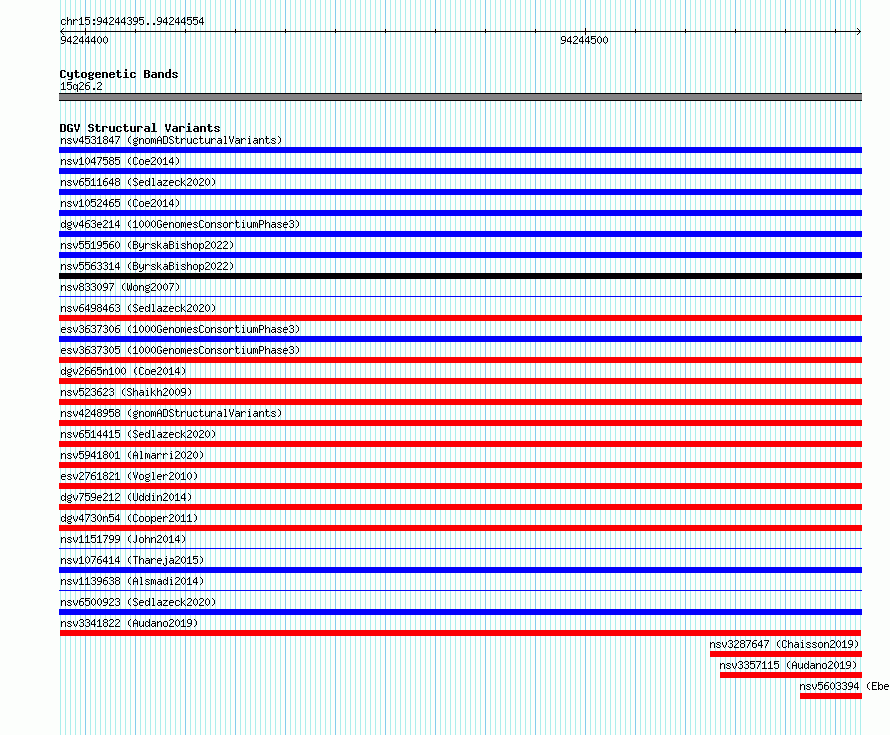
Task: Click nsv6500923 (Sedlazeck2020) label
Action: [x=138, y=602]
